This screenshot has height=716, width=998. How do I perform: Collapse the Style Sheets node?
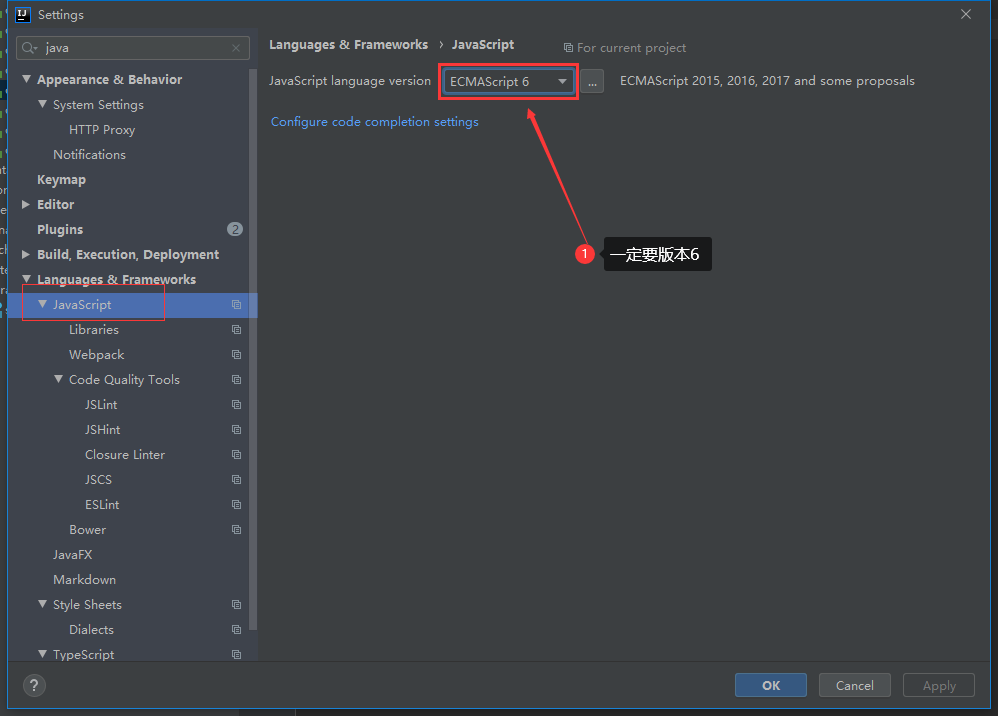42,604
